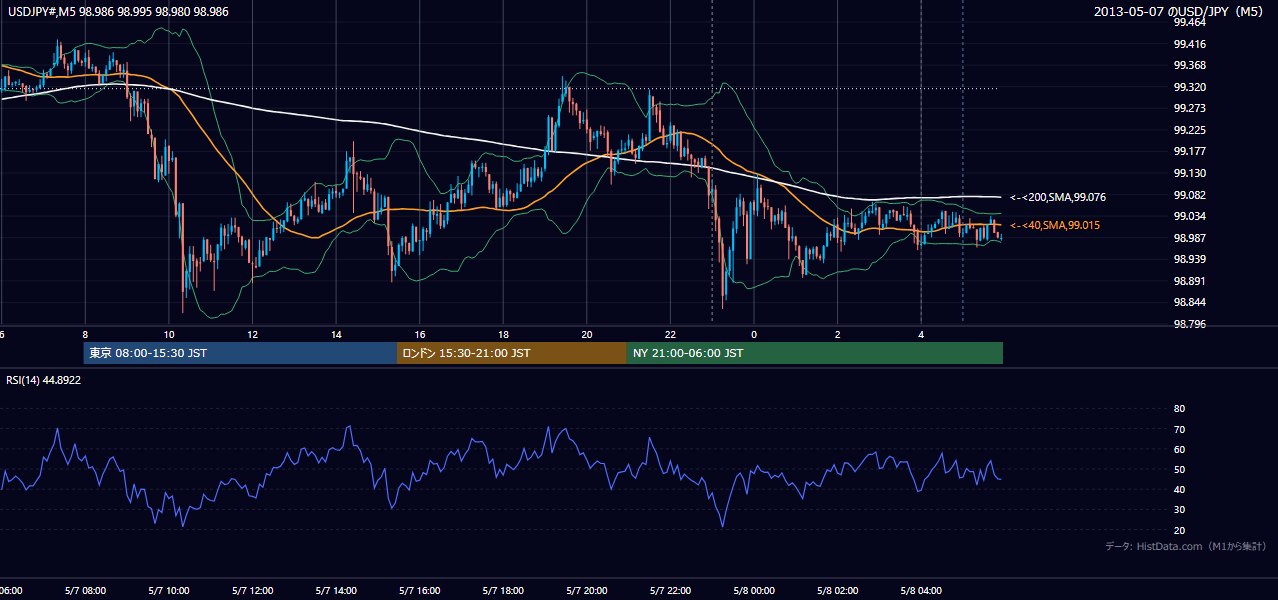Click price axis value 99.273
This screenshot has width=1278, height=600.
(x=1189, y=108)
